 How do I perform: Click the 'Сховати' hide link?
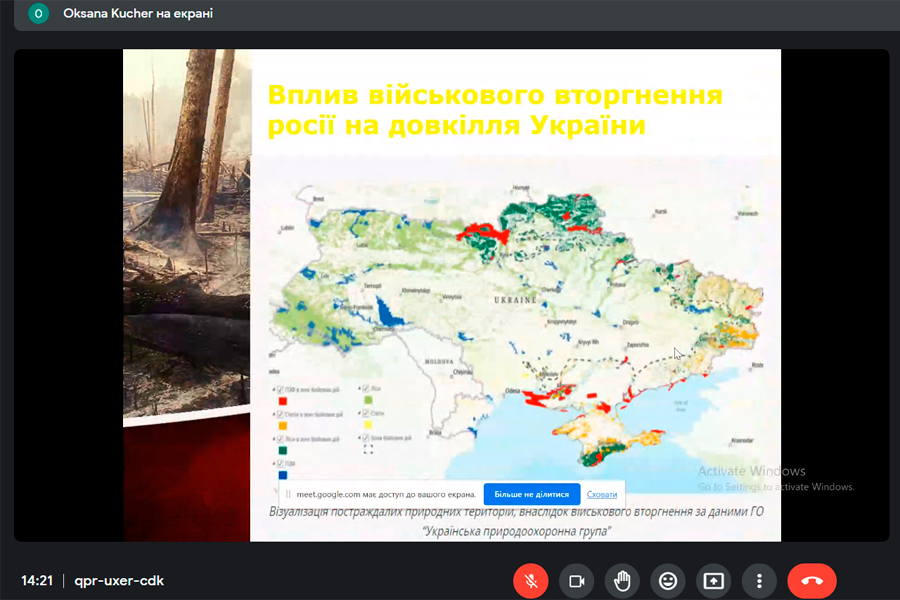[x=602, y=494]
